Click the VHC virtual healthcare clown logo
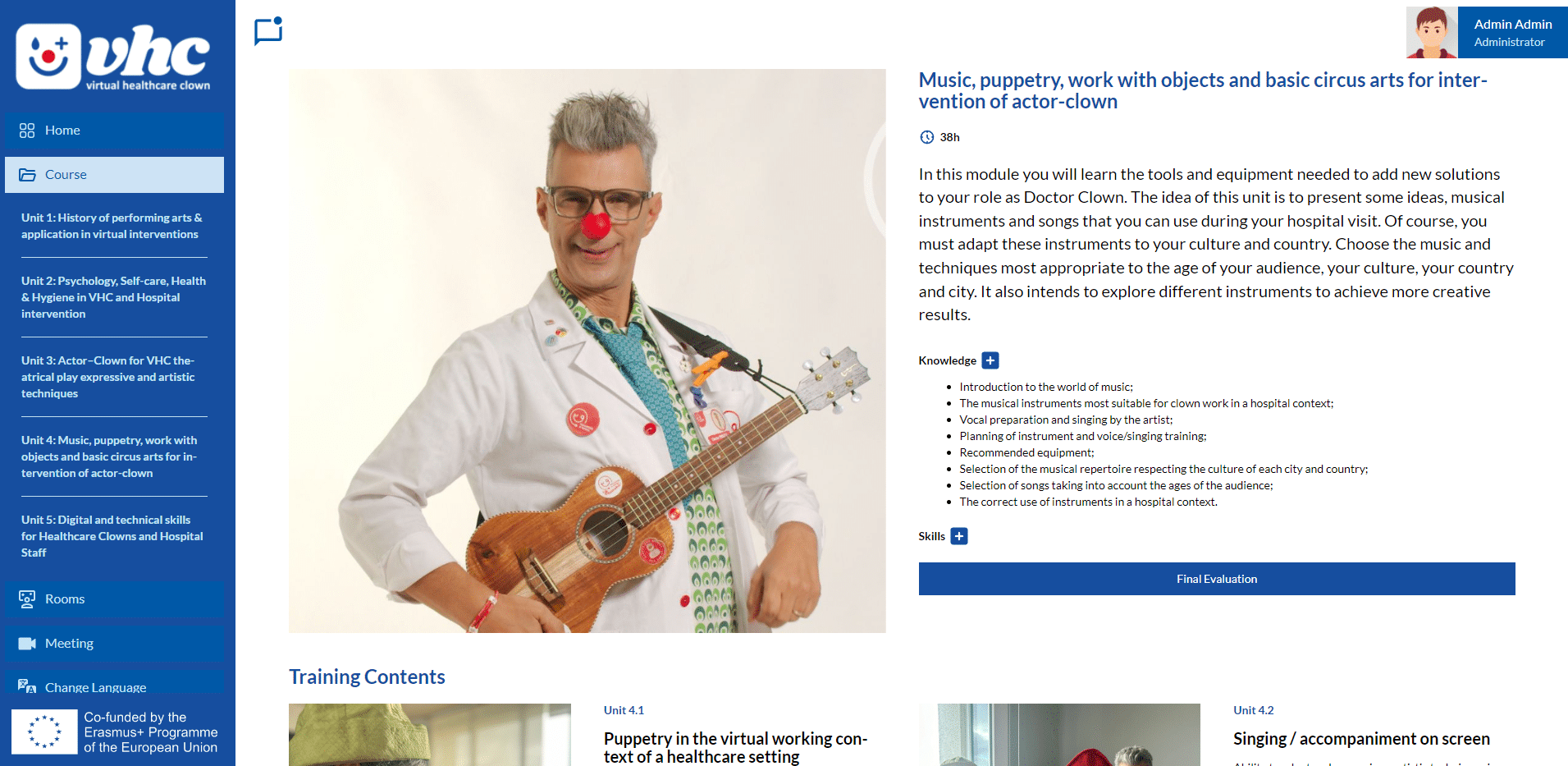 click(113, 57)
